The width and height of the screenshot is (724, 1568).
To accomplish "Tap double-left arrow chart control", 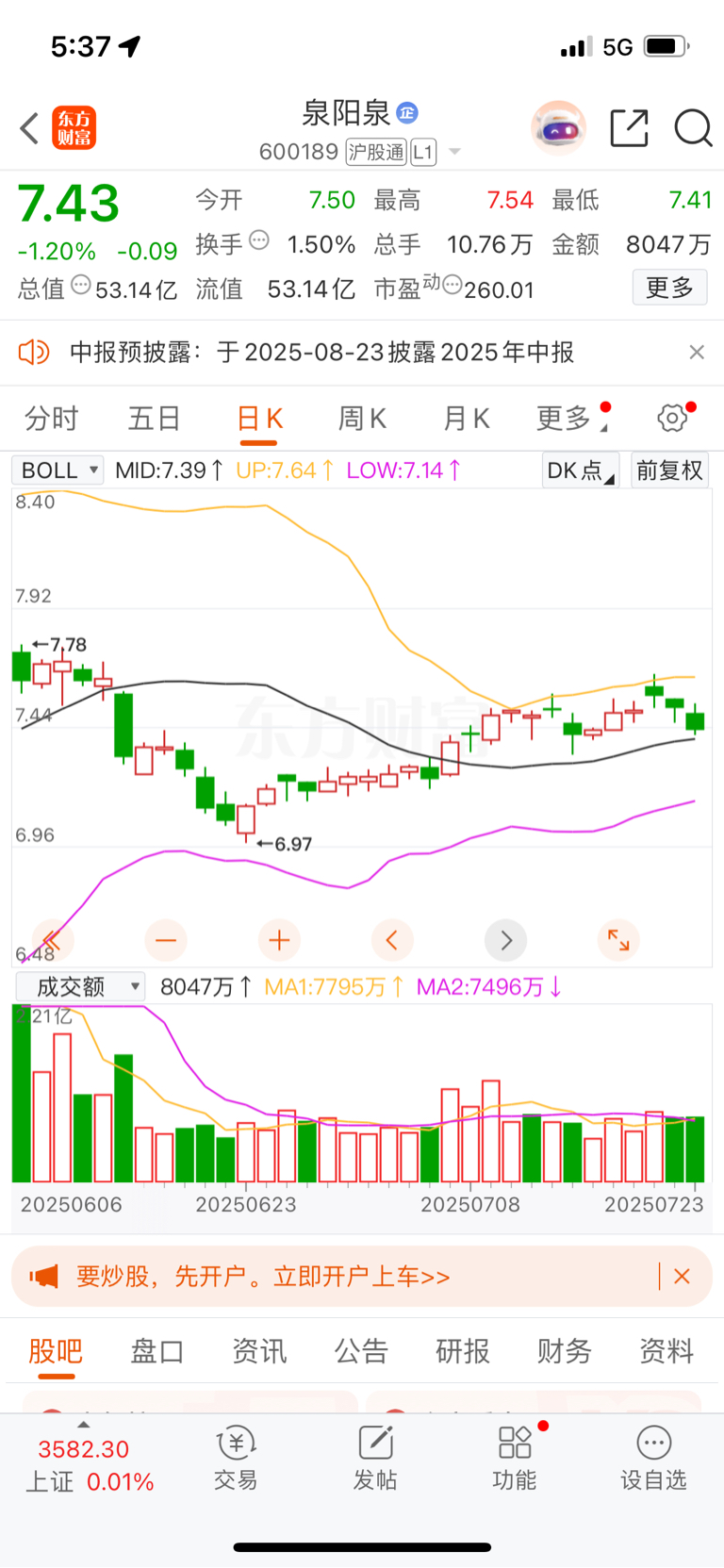I will (53, 940).
